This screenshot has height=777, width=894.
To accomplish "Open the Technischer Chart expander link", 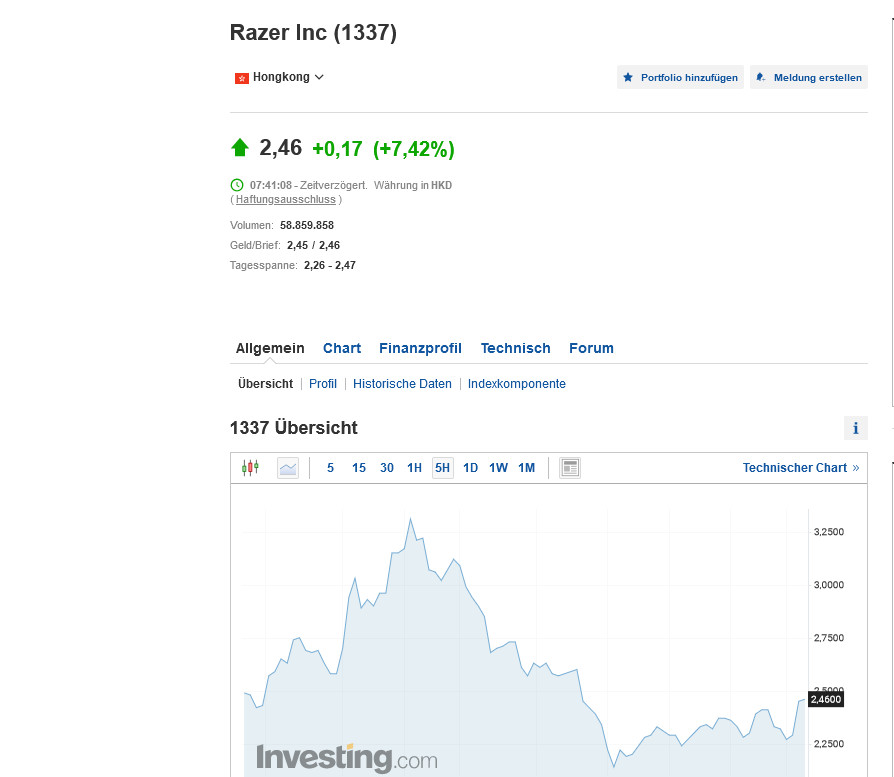I will pos(800,468).
